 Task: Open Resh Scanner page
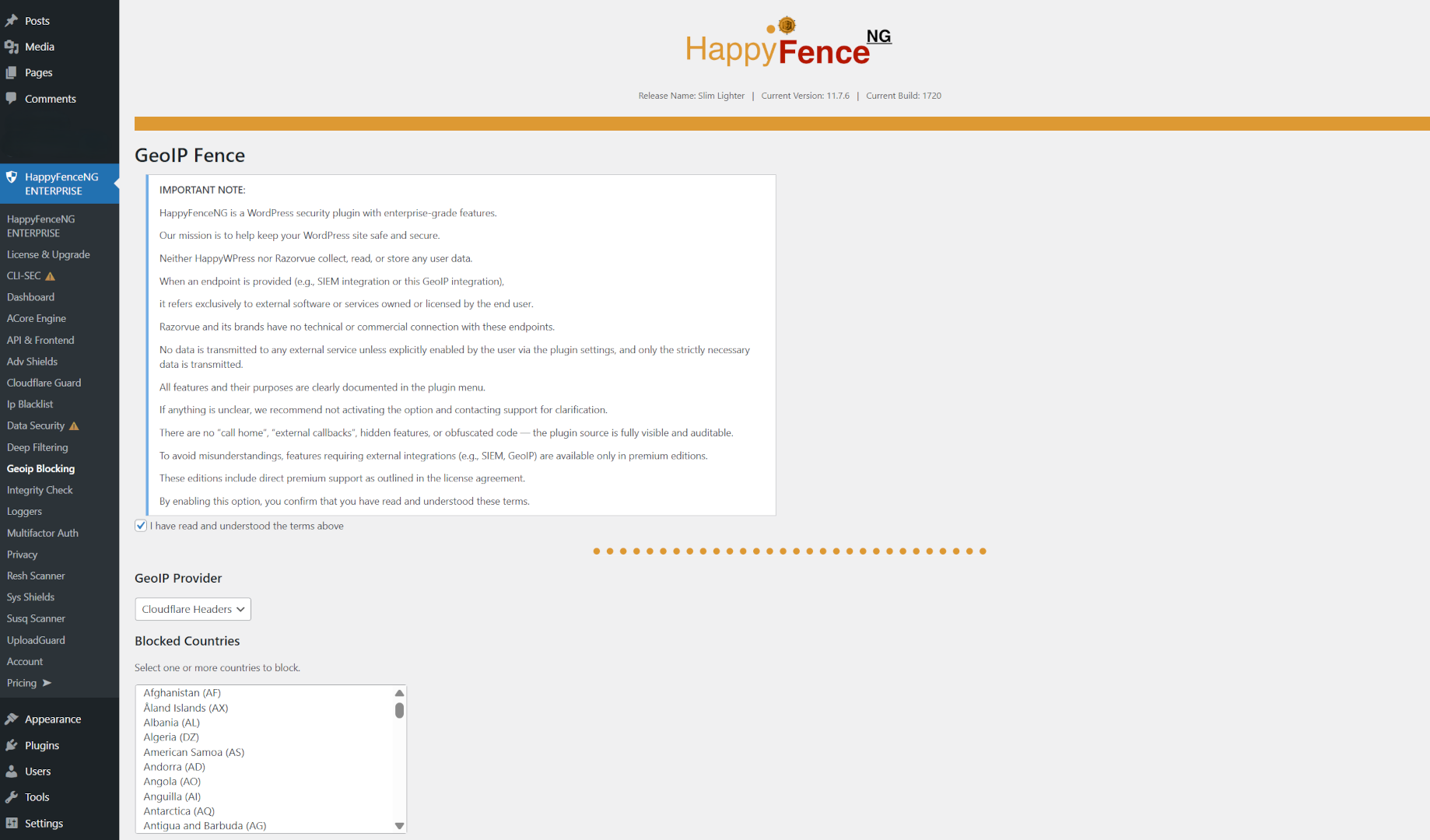36,576
